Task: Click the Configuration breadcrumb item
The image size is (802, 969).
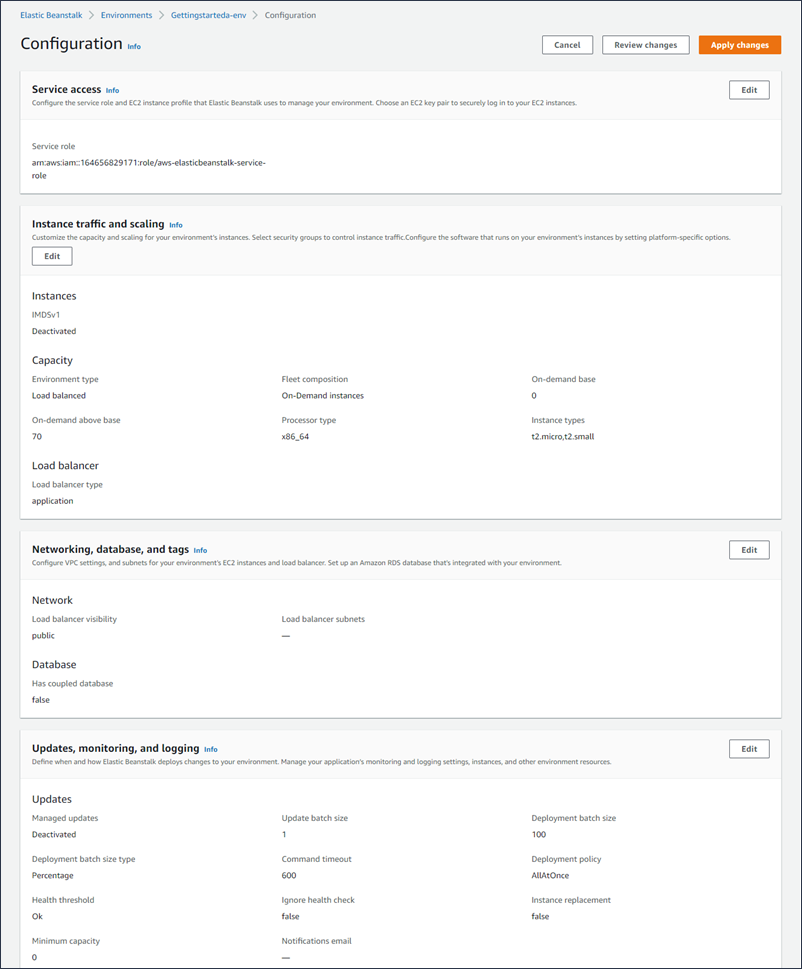Action: 290,16
